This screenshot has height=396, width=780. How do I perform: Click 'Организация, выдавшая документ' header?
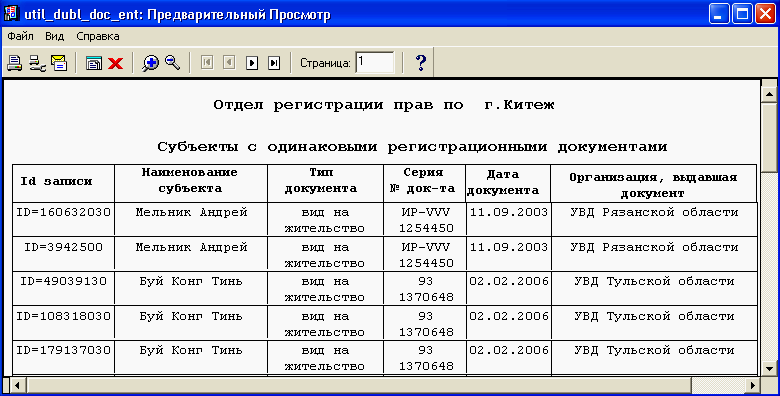[653, 185]
